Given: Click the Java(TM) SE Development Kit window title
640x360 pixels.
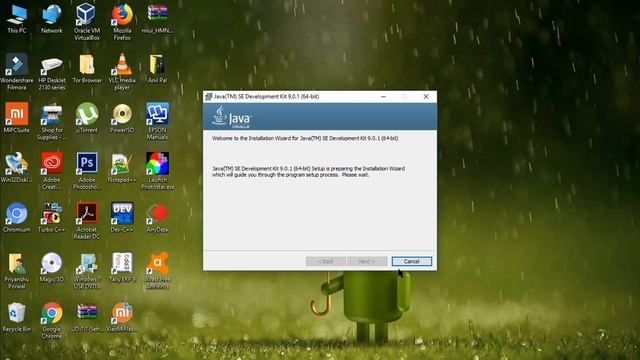Looking at the screenshot, I should [267, 97].
